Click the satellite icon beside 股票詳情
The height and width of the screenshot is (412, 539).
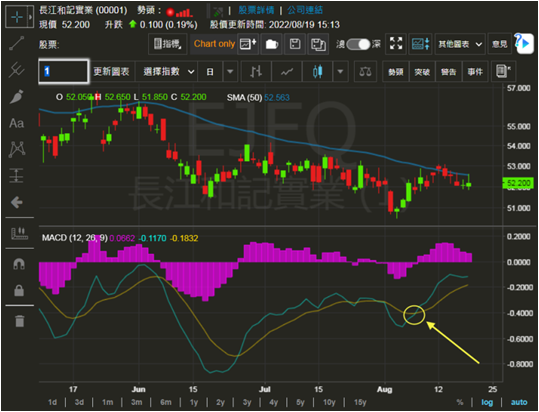click(217, 11)
